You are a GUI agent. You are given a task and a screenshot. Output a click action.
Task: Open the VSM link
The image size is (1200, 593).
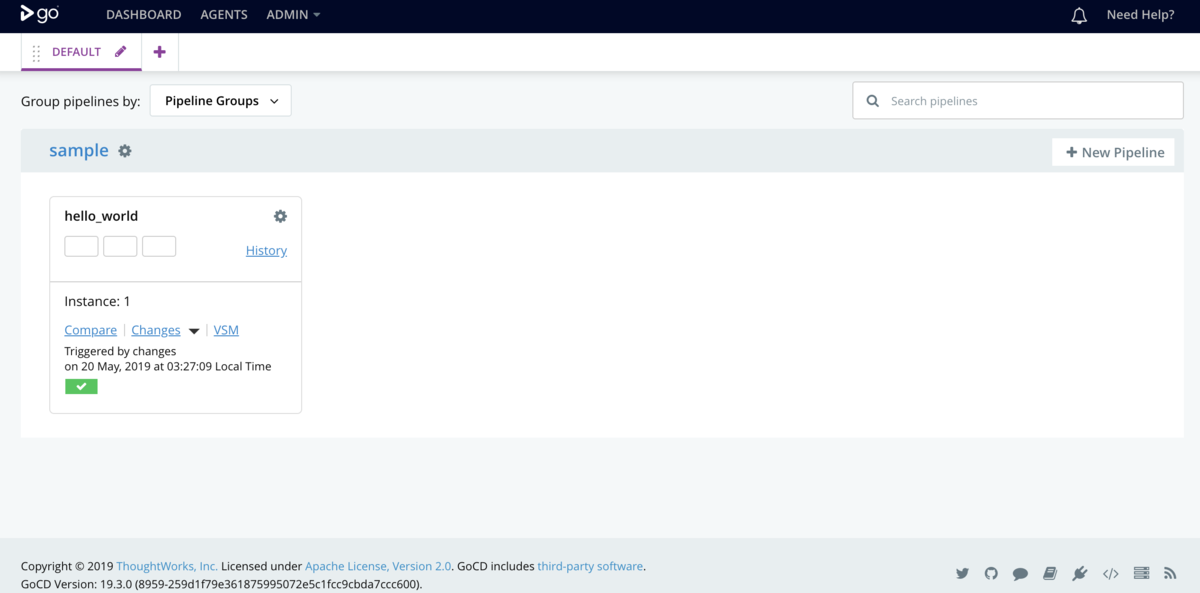pos(226,330)
